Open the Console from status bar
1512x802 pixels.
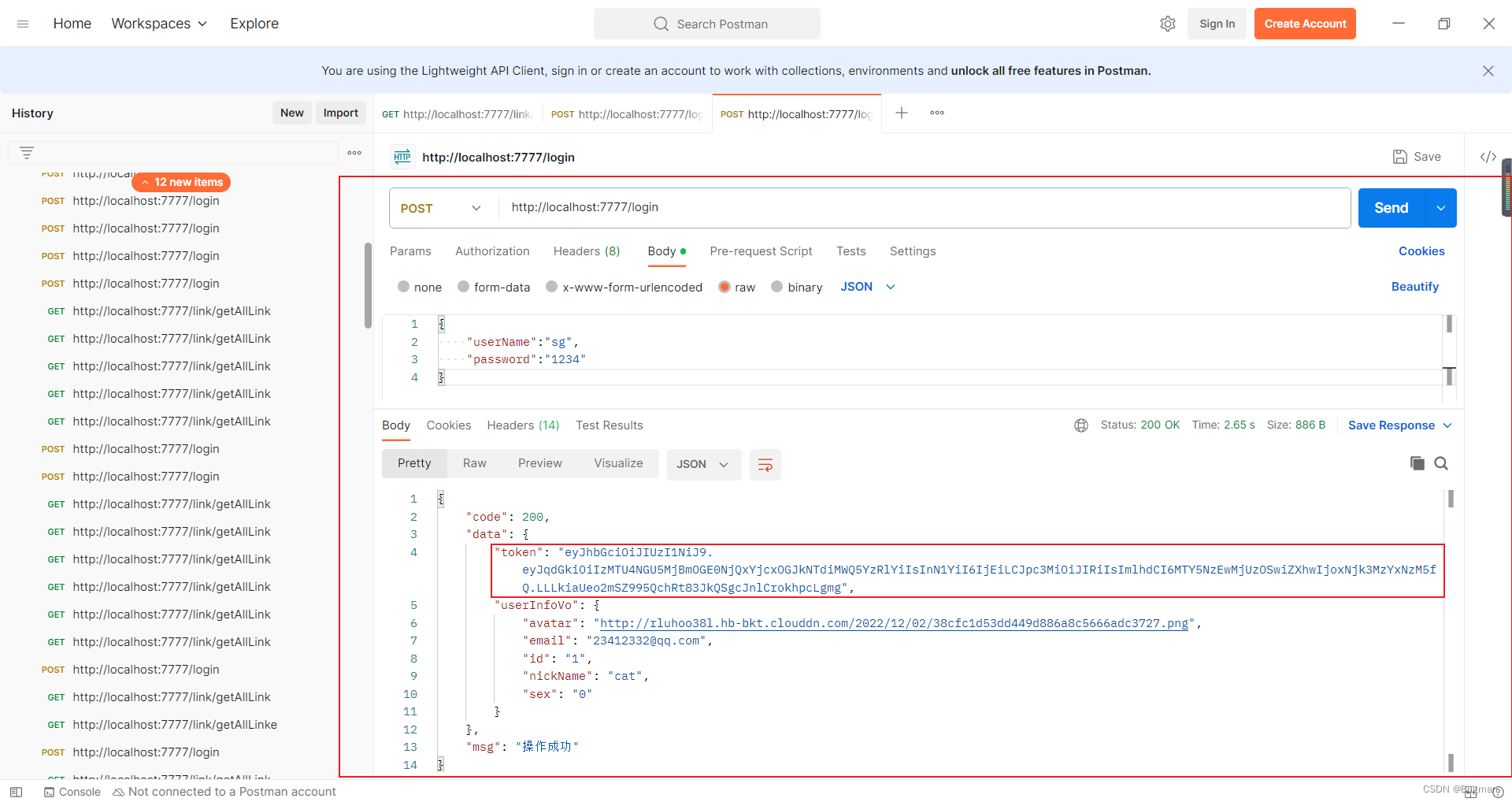(x=72, y=792)
